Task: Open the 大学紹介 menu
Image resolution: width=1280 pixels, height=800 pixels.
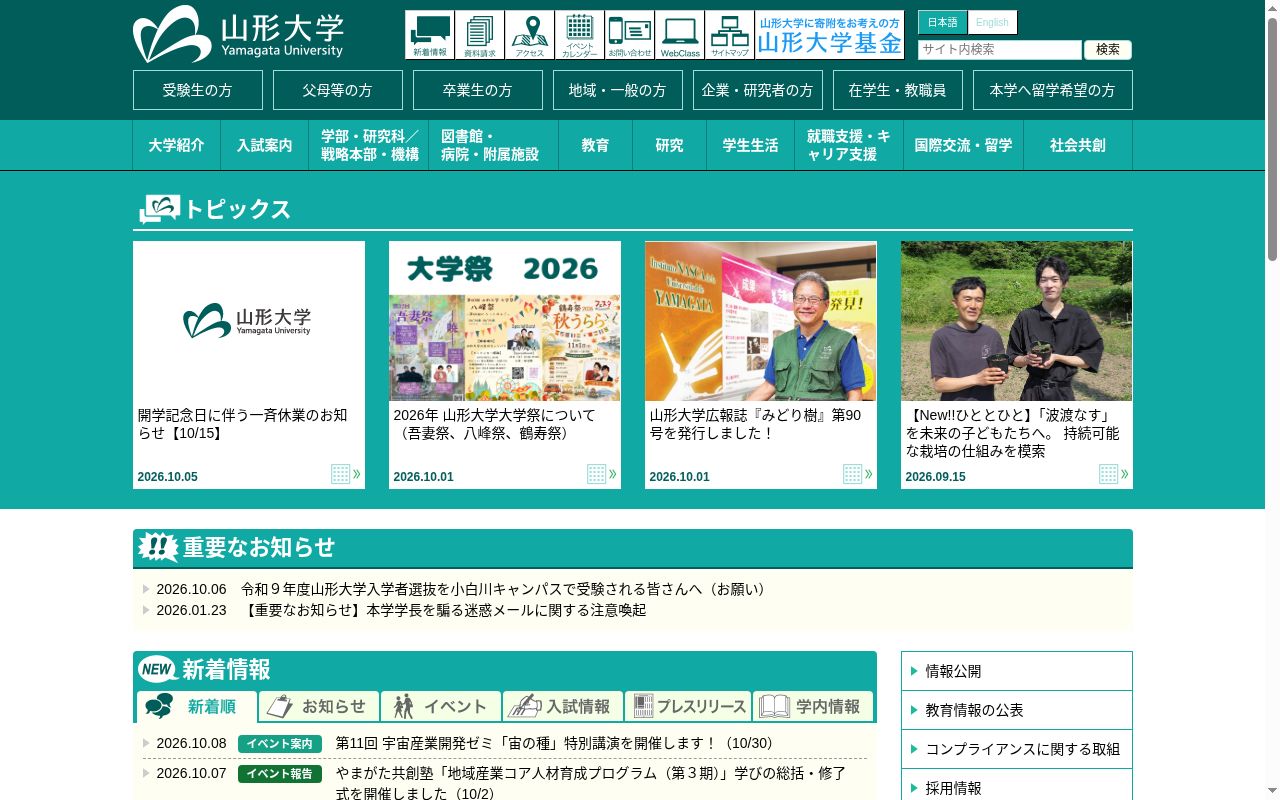Action: (177, 145)
